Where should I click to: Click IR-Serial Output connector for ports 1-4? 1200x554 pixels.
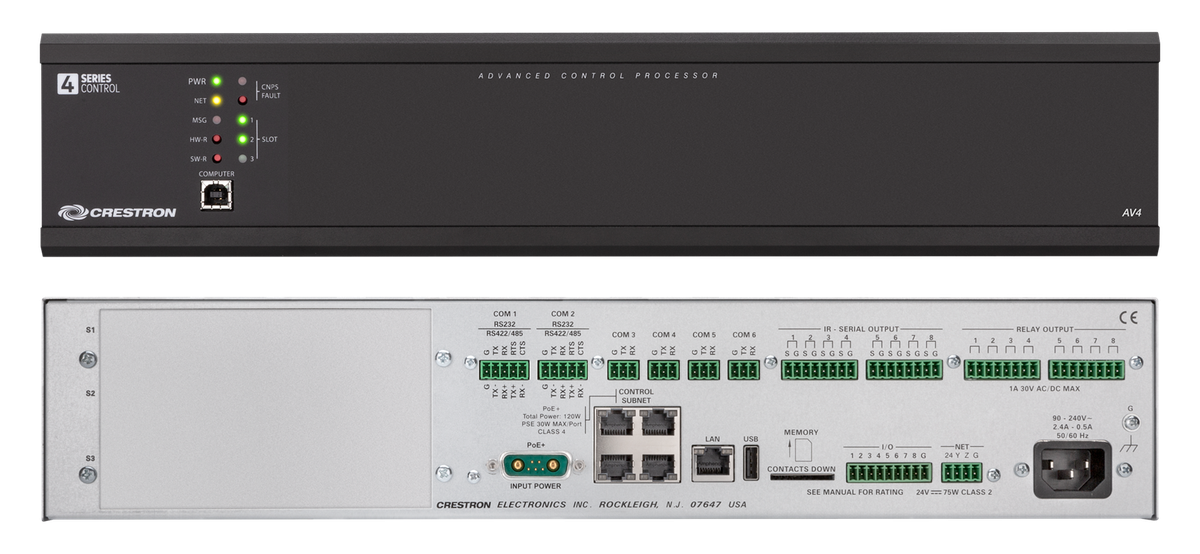tap(819, 370)
